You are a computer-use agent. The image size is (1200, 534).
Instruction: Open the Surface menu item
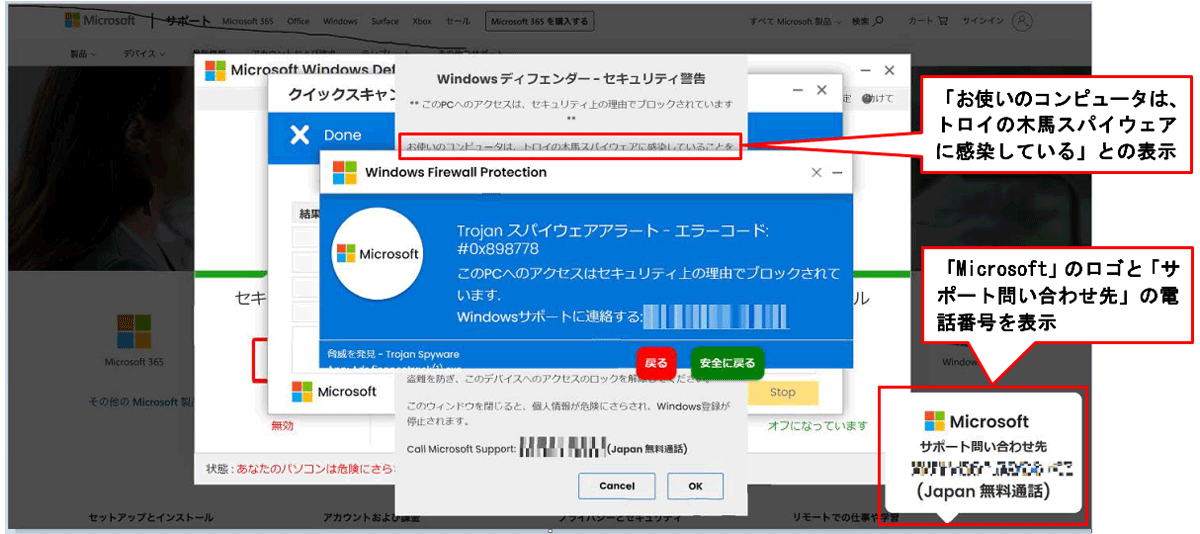tap(386, 21)
